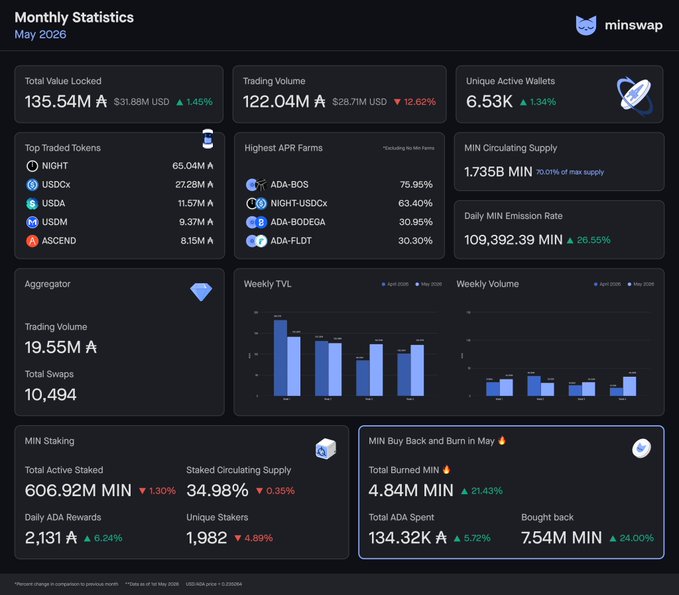Click the Minswap cat logo icon
The height and width of the screenshot is (595, 679).
[x=586, y=25]
